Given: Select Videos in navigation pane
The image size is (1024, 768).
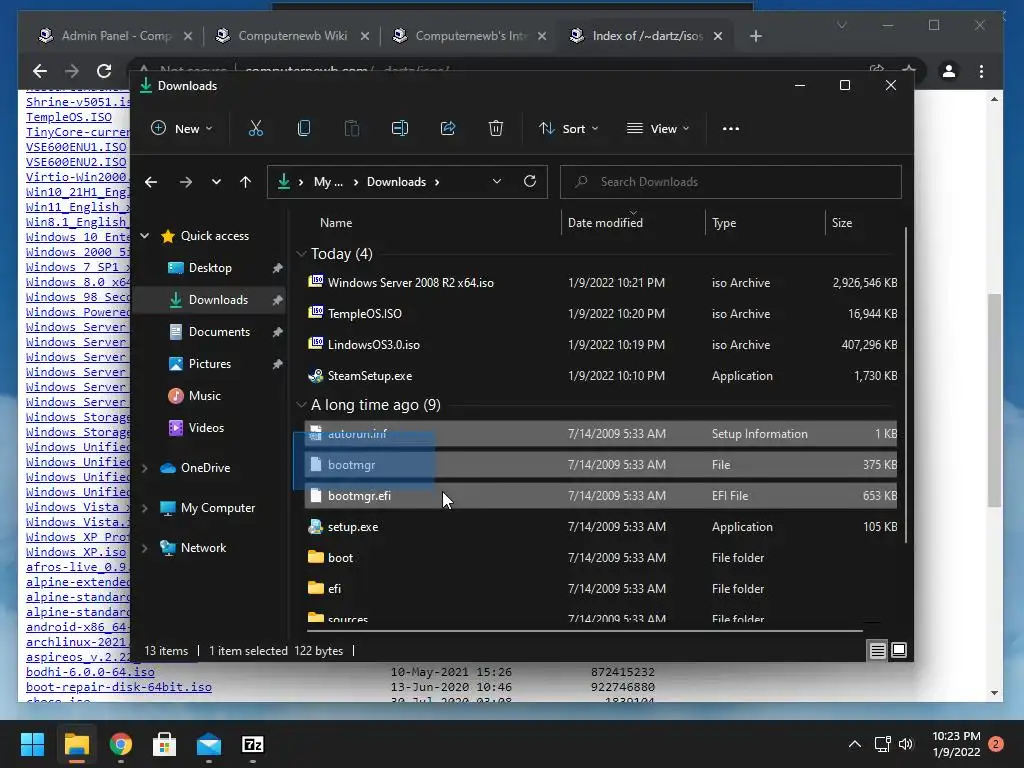Looking at the screenshot, I should coord(206,428).
